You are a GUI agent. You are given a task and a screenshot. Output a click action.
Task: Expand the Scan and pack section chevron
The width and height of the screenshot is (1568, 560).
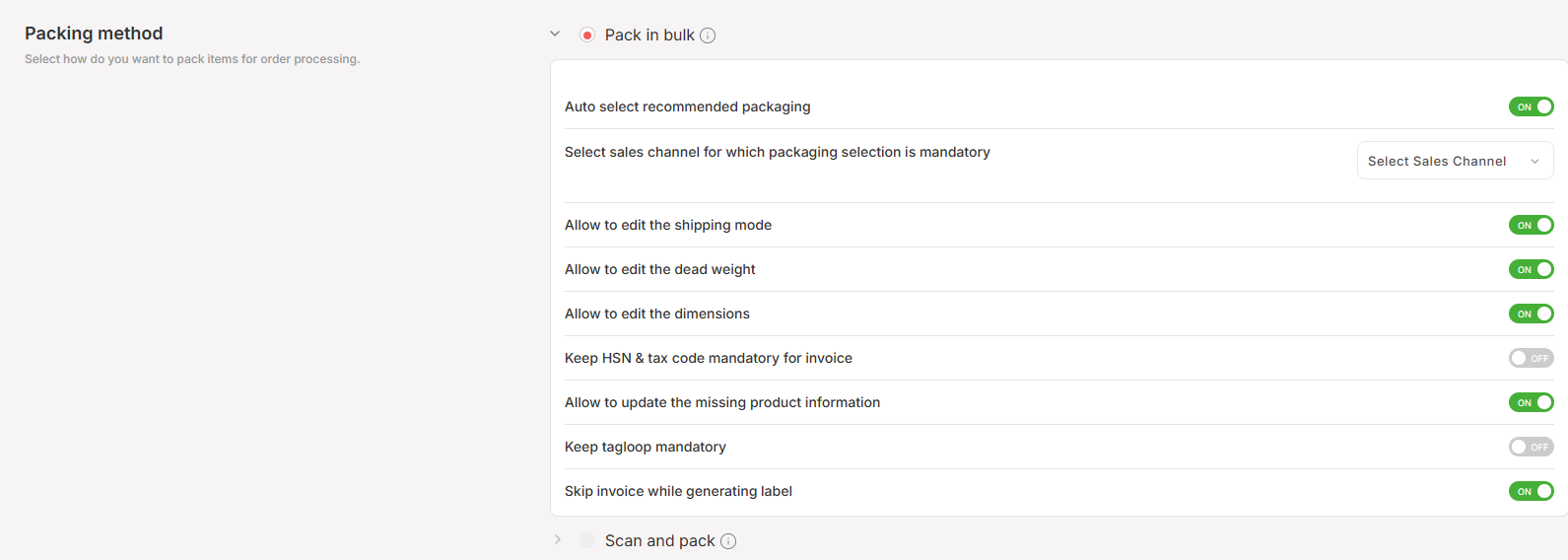pyautogui.click(x=557, y=539)
